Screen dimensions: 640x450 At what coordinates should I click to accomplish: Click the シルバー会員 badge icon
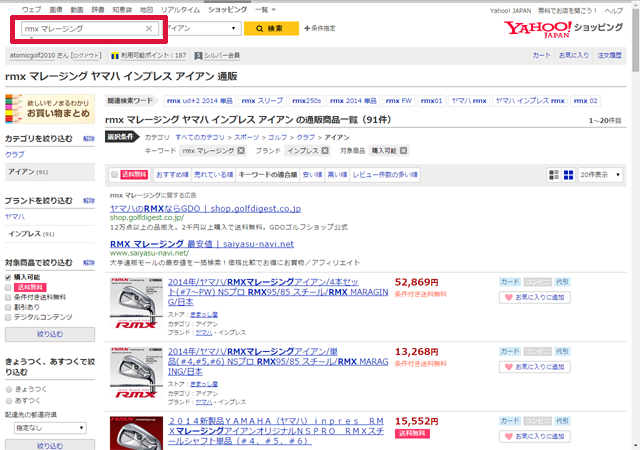198,56
